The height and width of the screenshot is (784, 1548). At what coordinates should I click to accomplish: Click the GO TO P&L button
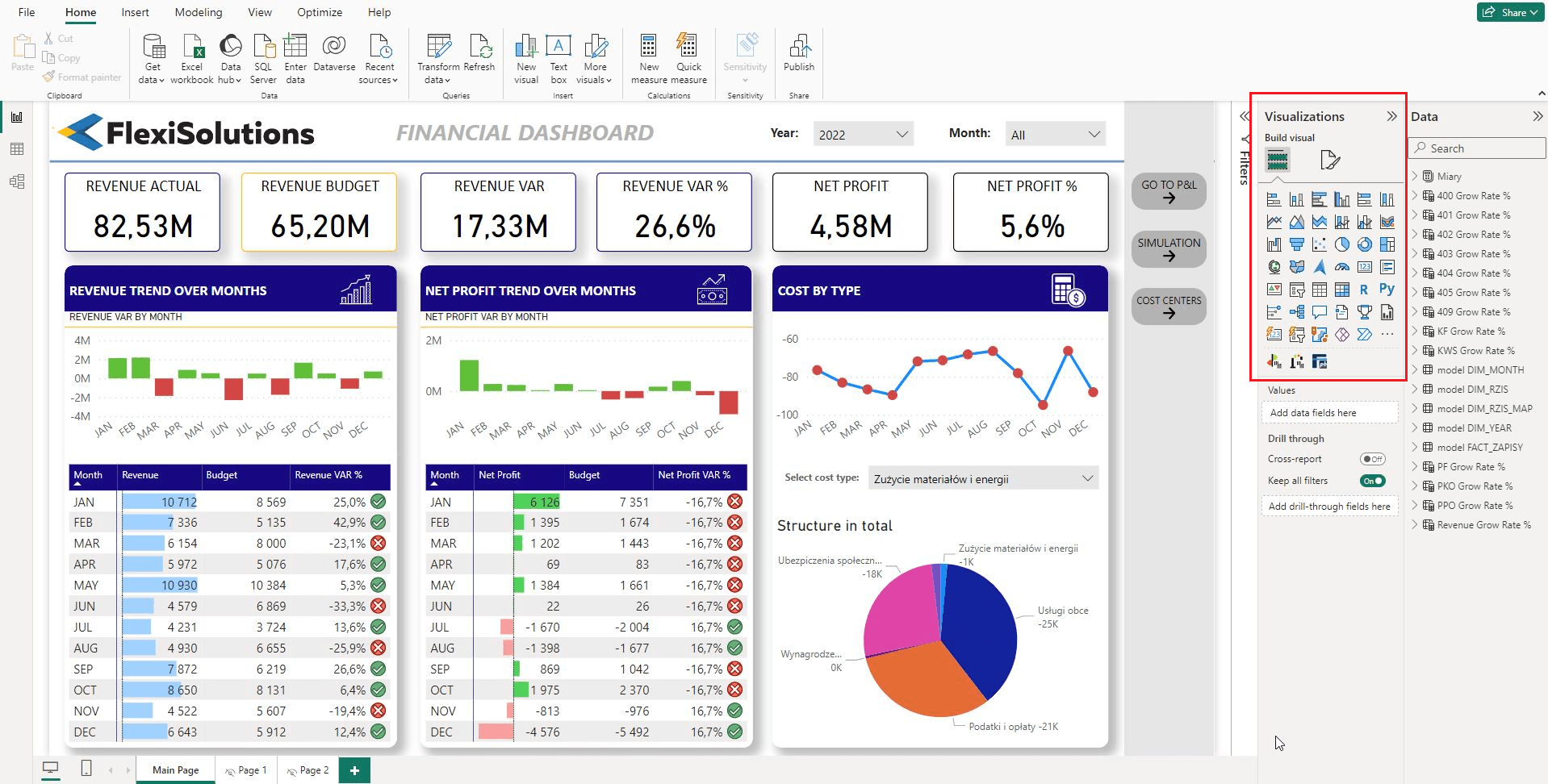click(1168, 191)
